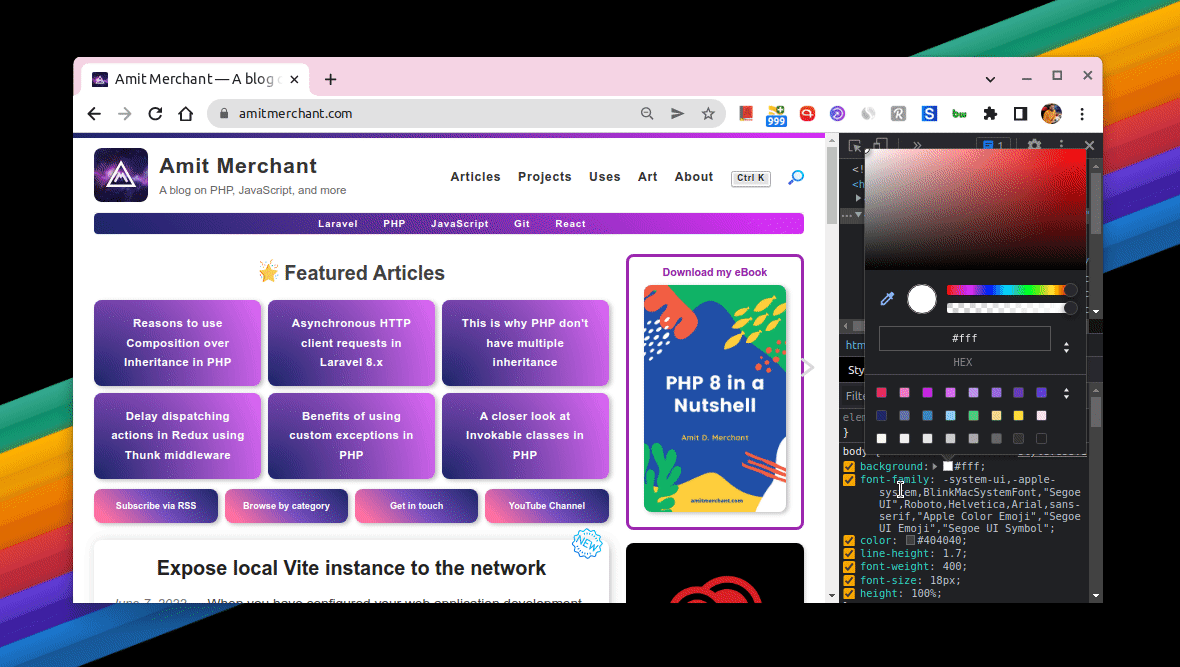The image size is (1180, 667).
Task: Click the #fff hex value input field
Action: click(x=963, y=339)
